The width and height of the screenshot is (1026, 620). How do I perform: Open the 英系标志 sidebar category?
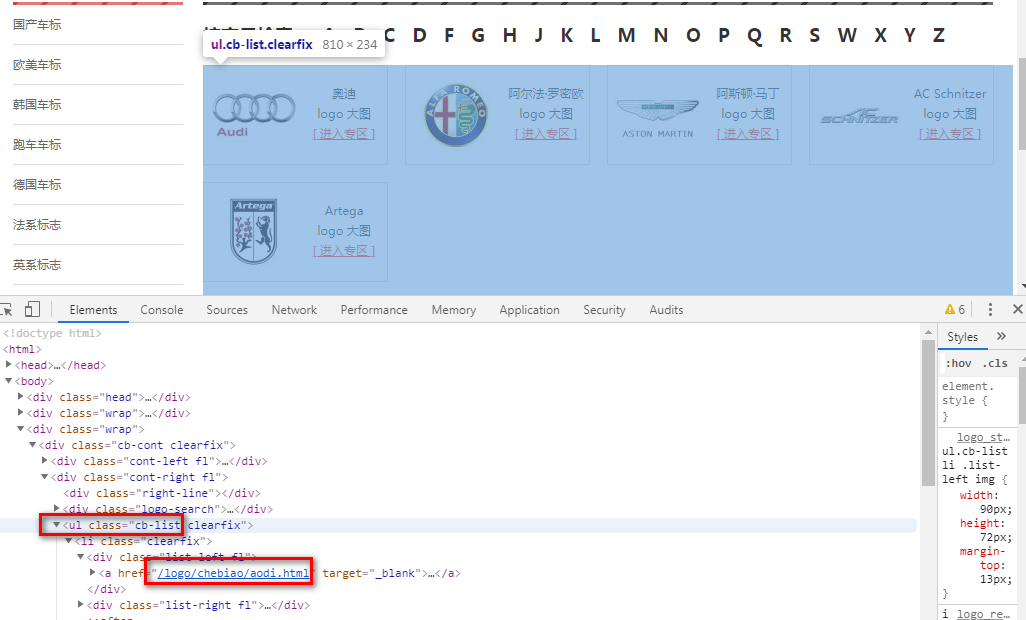37,265
